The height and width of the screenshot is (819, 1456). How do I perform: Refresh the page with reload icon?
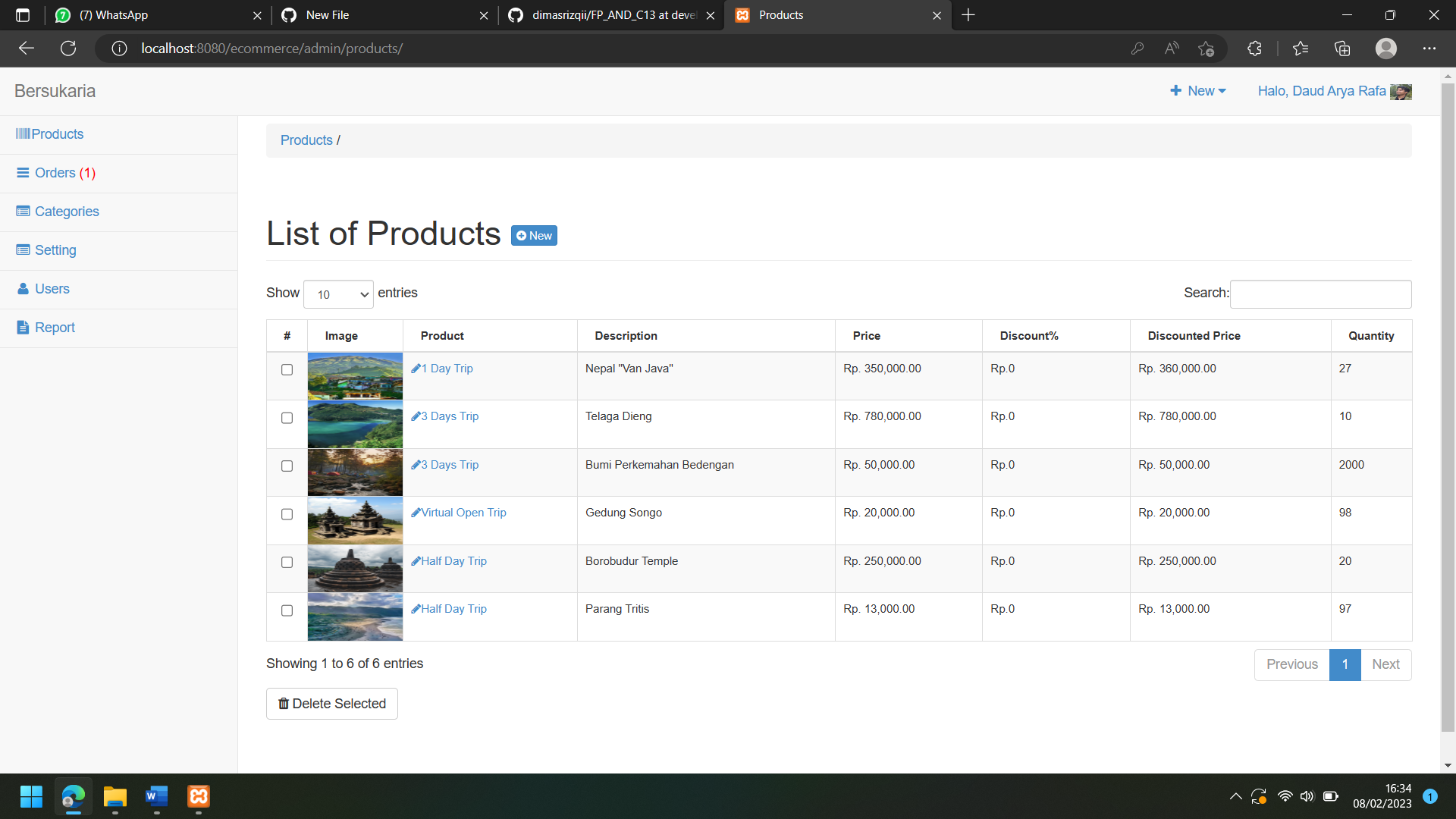point(68,49)
